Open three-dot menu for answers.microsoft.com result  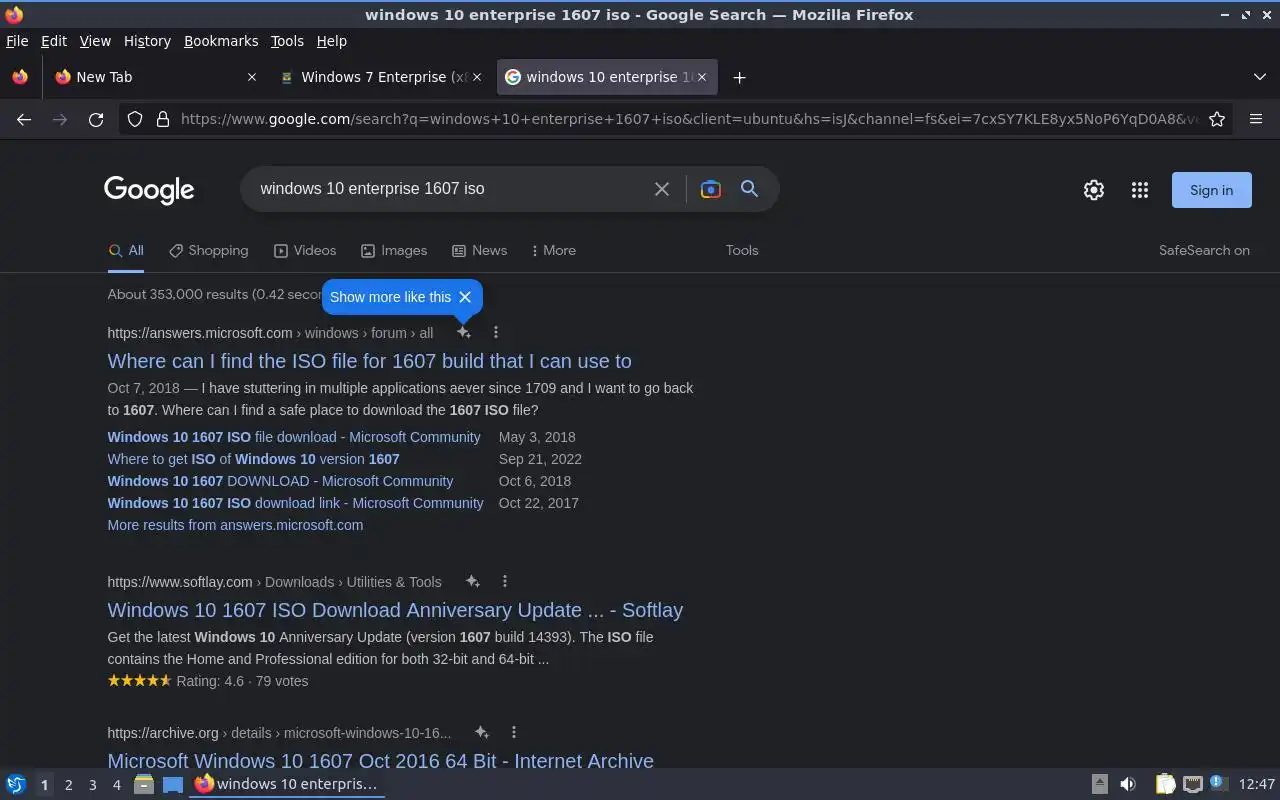(495, 332)
